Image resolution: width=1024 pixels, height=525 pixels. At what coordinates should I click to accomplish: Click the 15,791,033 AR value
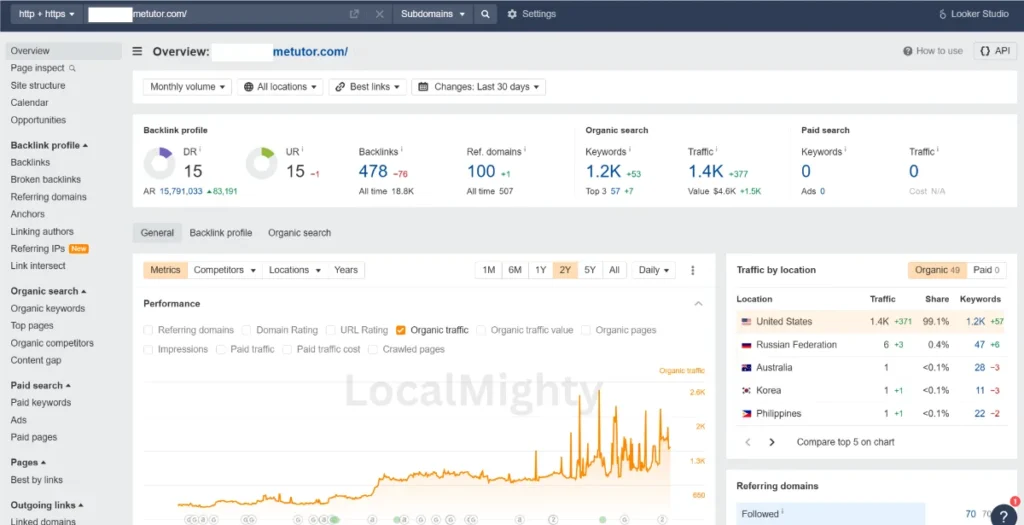coord(181,192)
